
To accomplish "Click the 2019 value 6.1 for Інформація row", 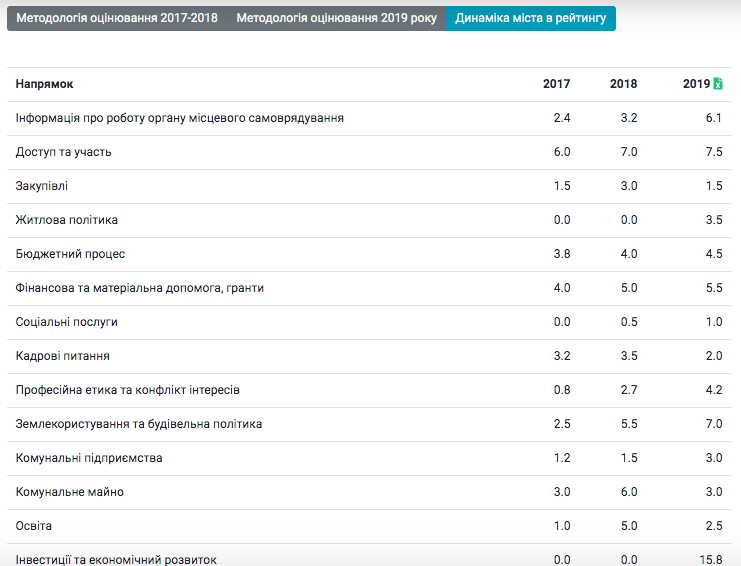I will point(714,118).
